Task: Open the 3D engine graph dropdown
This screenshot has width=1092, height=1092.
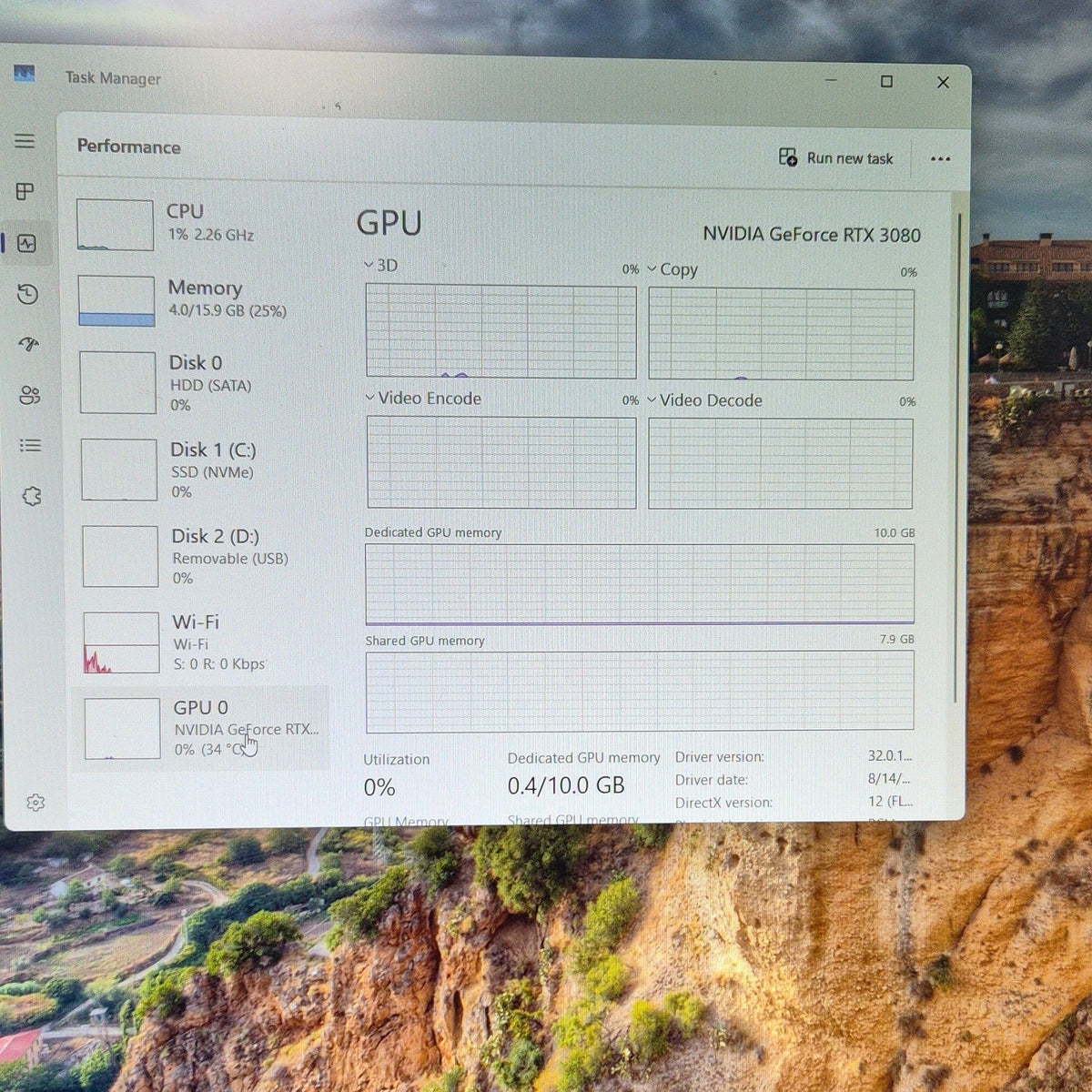Action: 380,265
